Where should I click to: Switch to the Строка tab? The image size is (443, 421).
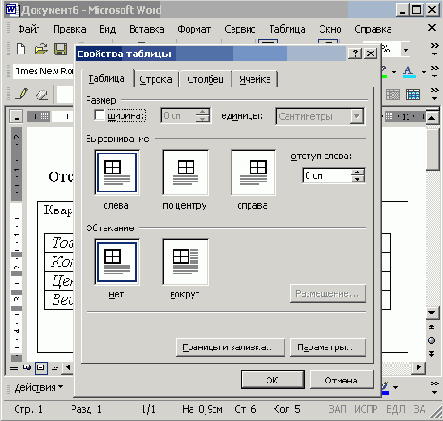click(x=156, y=79)
